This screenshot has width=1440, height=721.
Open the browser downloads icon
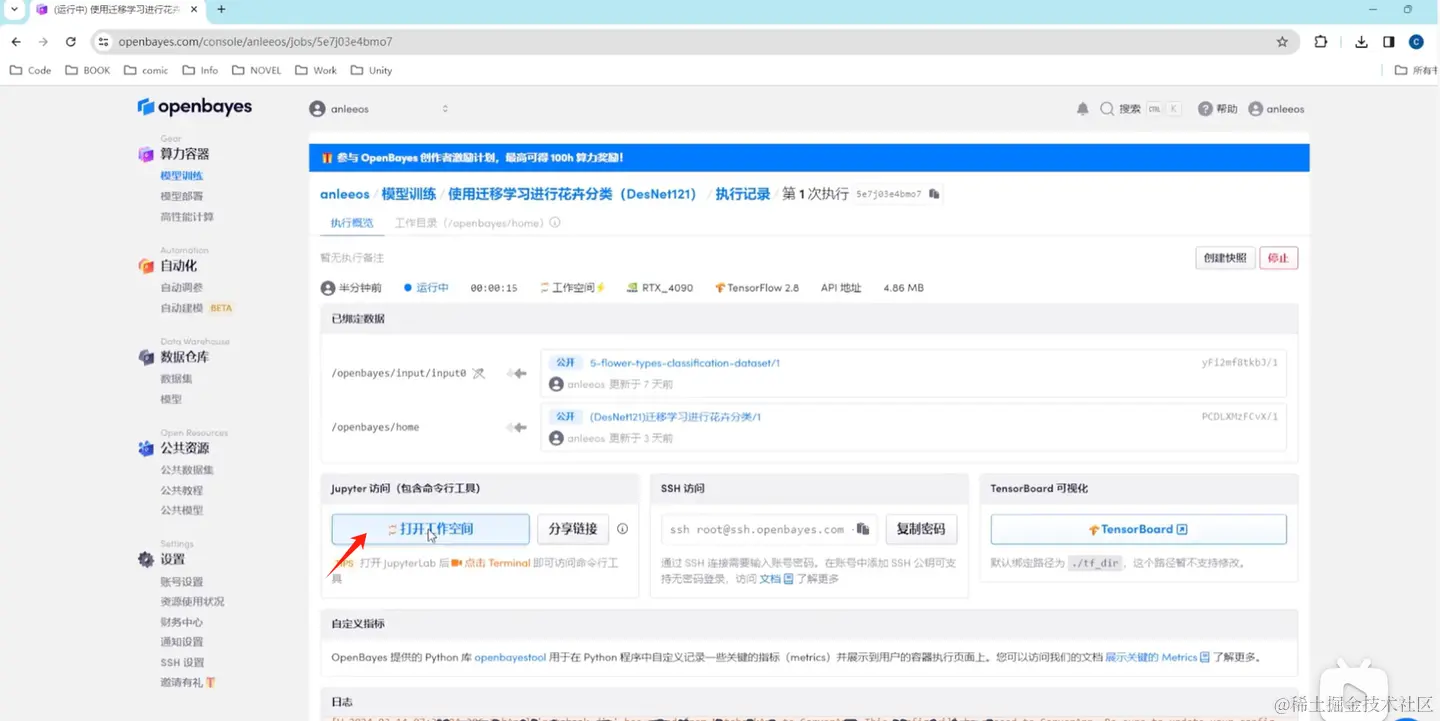point(1361,42)
